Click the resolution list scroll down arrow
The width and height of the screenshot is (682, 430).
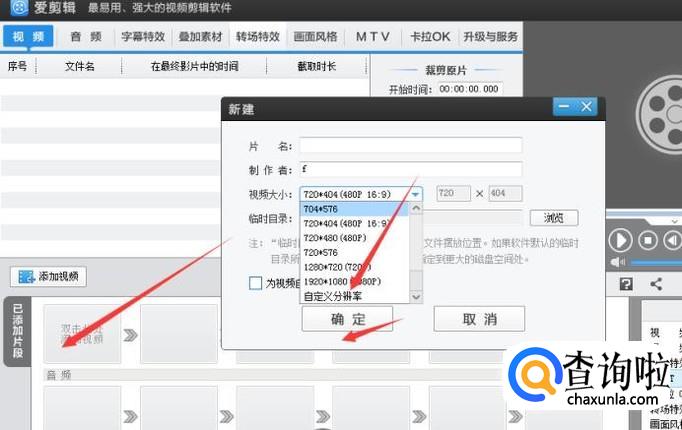(x=416, y=297)
